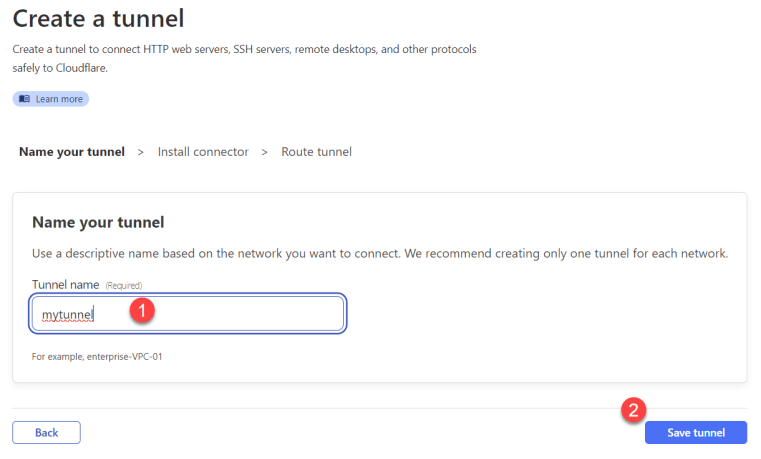Focus the Tunnel name input field

click(x=187, y=313)
